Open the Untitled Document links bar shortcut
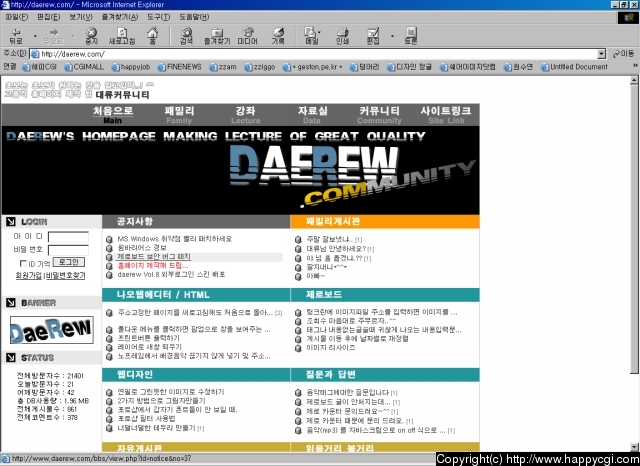This screenshot has height=466, width=640. (574, 67)
